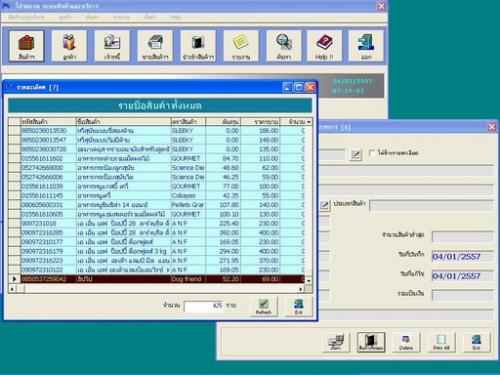The height and width of the screenshot is (375, 500).
Task: Open the third menu in the main menu bar
Action: click(92, 17)
